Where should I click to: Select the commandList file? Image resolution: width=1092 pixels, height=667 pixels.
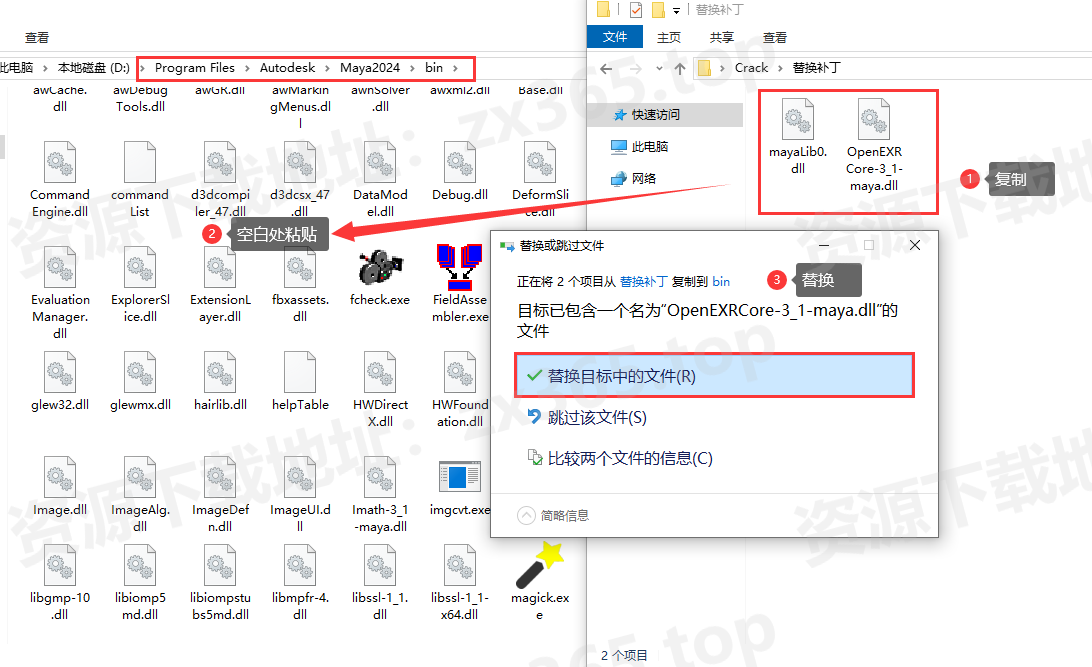[x=139, y=180]
